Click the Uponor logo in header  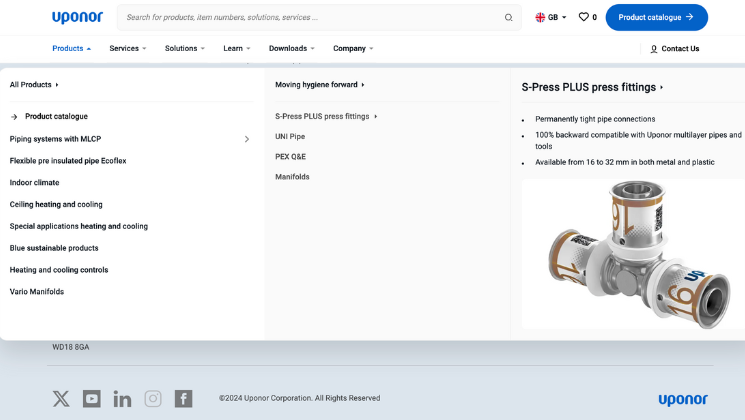pyautogui.click(x=77, y=17)
